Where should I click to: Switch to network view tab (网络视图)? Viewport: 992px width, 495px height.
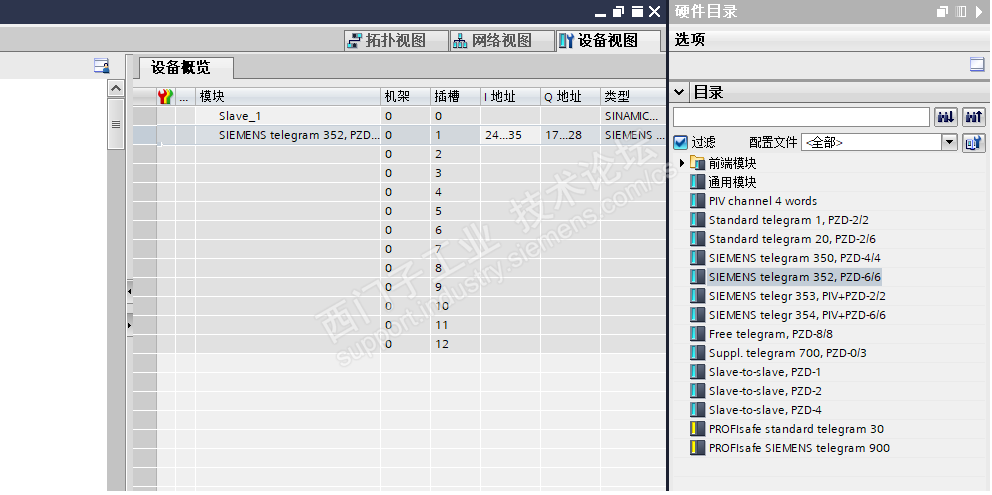(502, 41)
